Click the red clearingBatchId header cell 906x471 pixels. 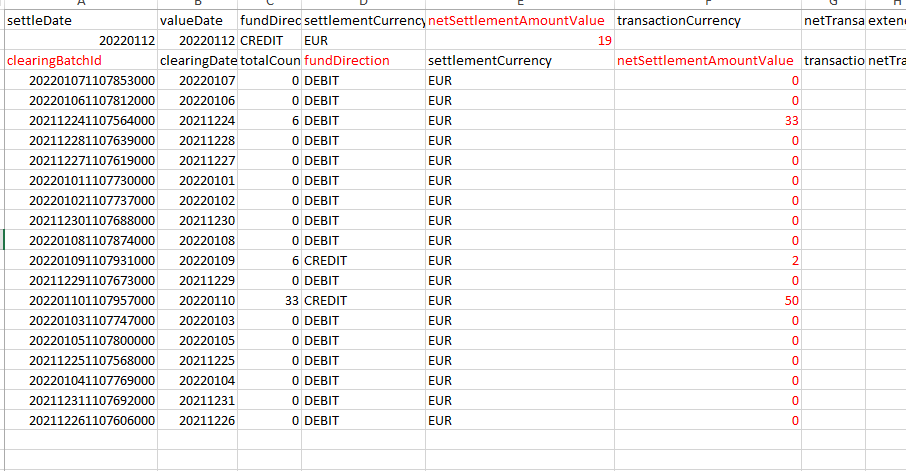tap(80, 61)
